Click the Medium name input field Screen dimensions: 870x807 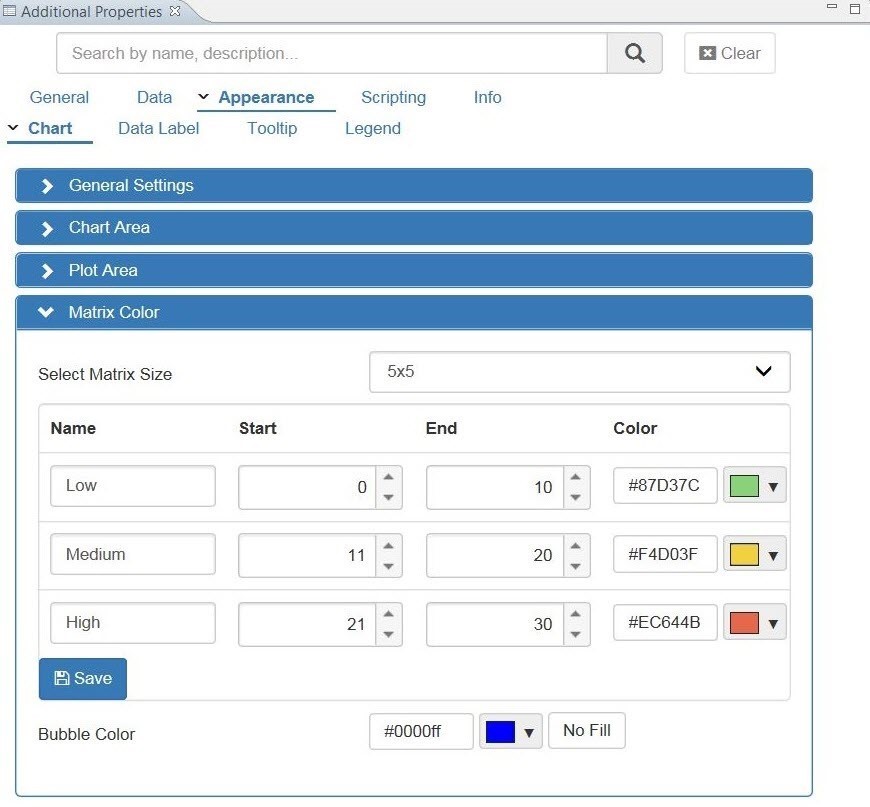(x=132, y=554)
